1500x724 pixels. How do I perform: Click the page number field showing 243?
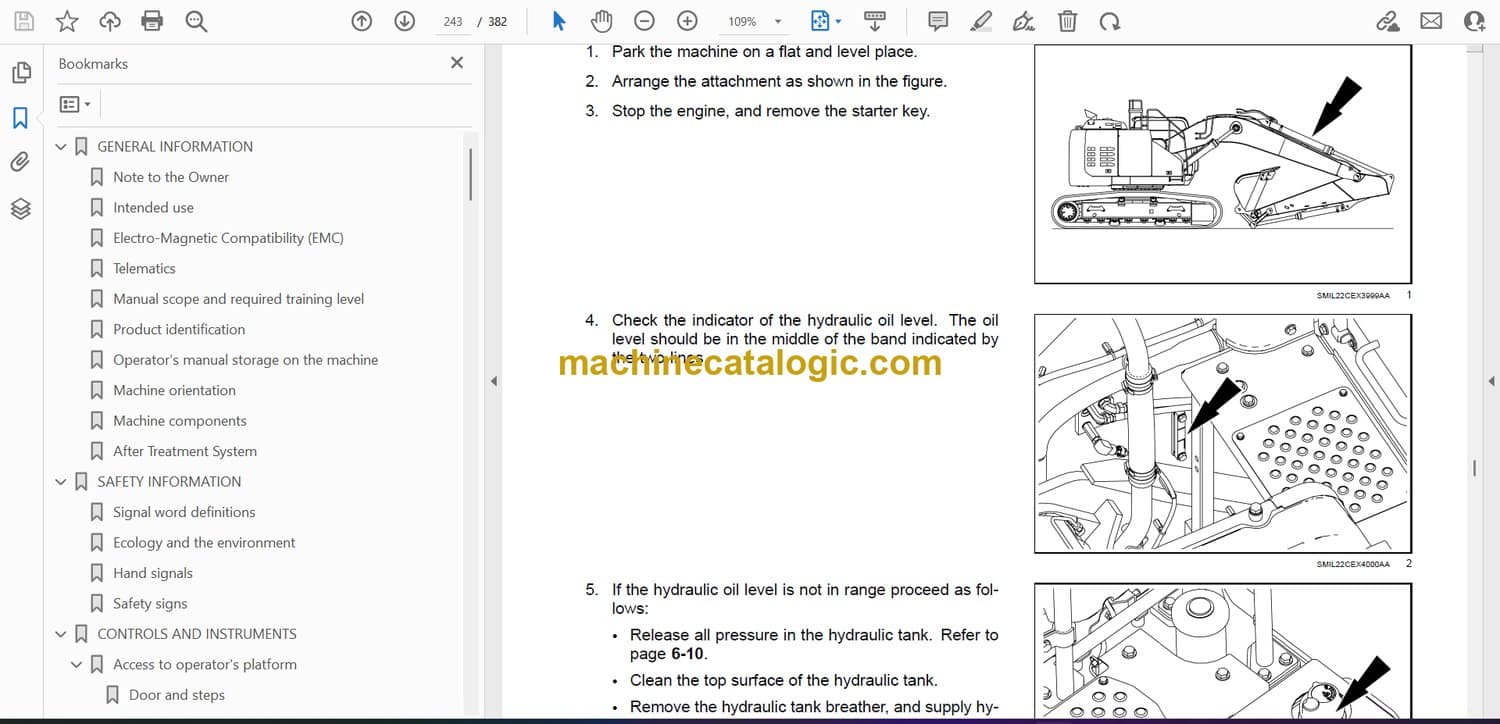click(x=453, y=21)
